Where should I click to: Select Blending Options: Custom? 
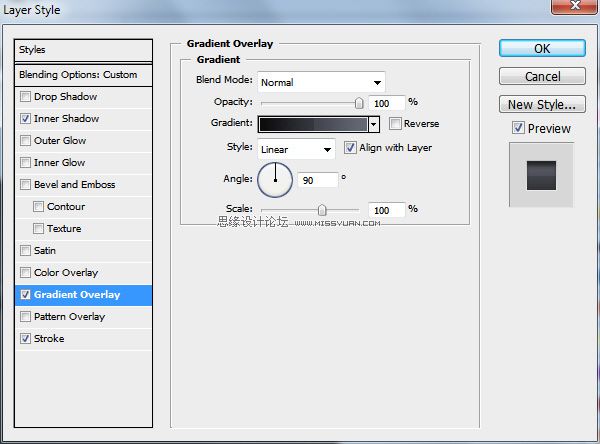[83, 75]
